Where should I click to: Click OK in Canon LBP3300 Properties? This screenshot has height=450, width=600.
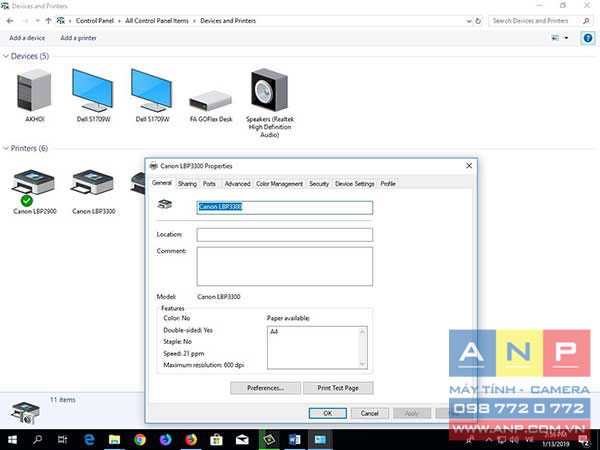click(x=328, y=413)
